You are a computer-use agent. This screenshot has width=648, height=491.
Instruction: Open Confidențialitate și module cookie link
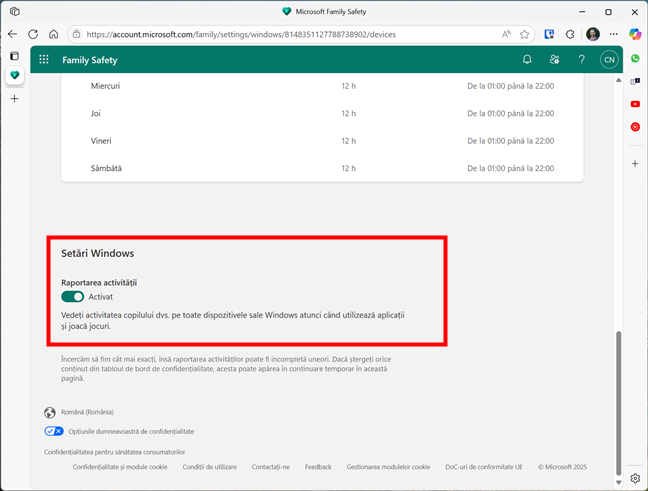click(x=120, y=467)
